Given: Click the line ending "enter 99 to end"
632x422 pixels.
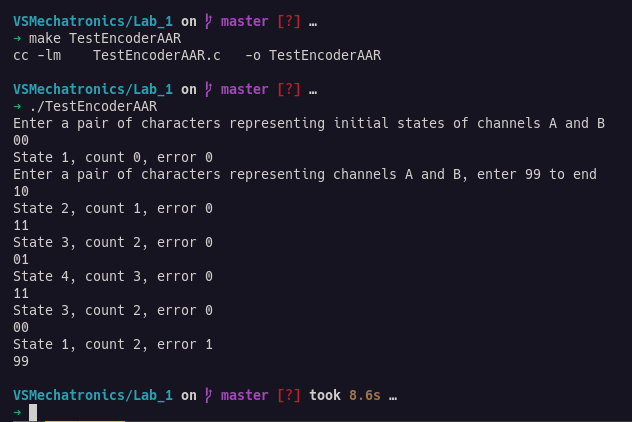Looking at the screenshot, I should point(304,174).
